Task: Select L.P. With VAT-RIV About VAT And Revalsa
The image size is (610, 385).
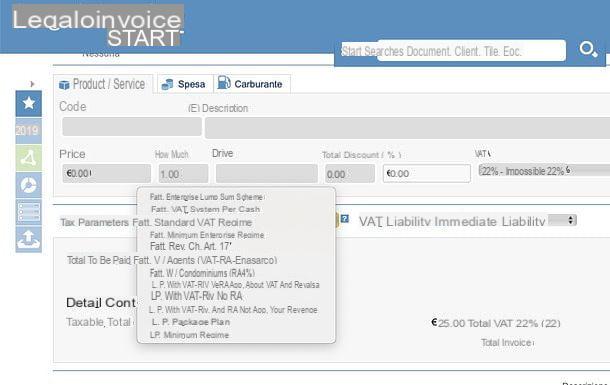Action: 235,285
